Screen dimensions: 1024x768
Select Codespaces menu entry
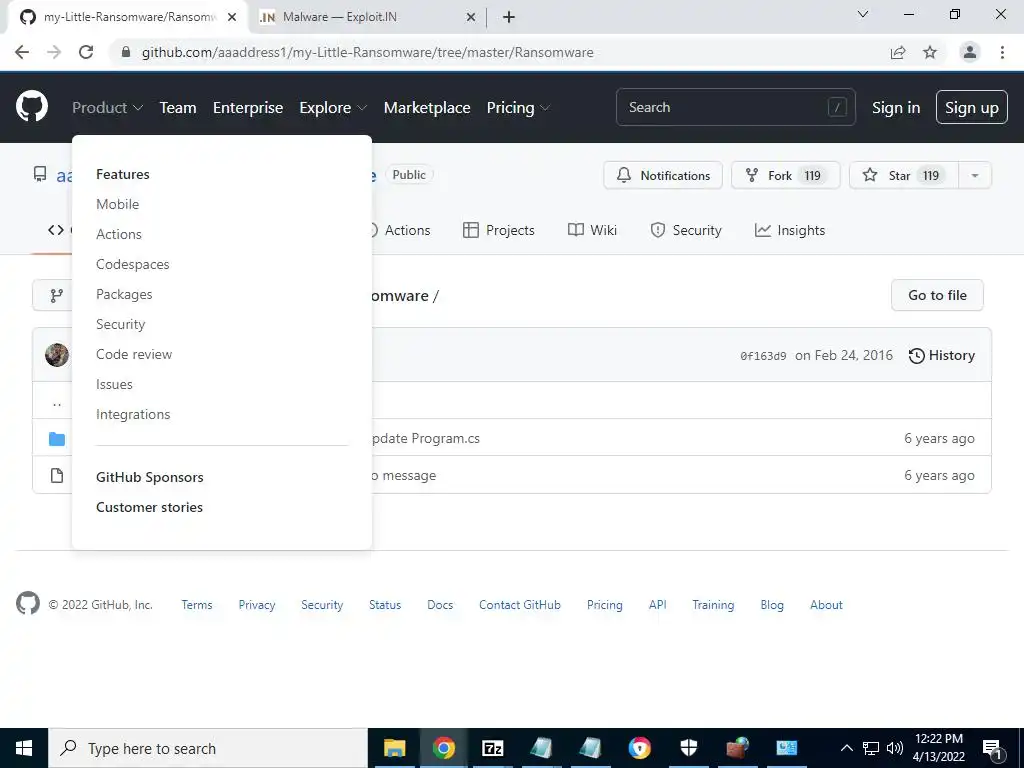tap(133, 264)
